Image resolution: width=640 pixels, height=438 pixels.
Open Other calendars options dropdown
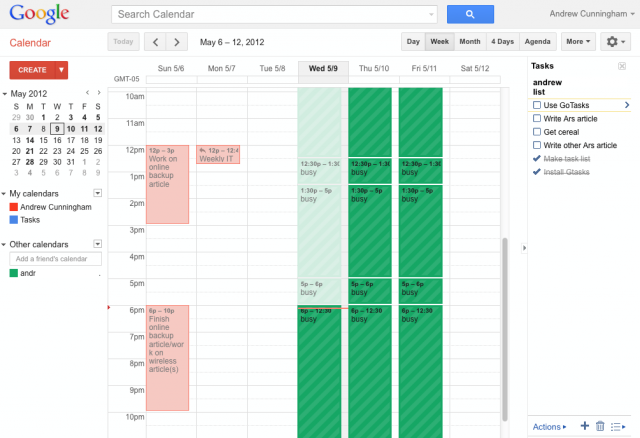click(98, 244)
